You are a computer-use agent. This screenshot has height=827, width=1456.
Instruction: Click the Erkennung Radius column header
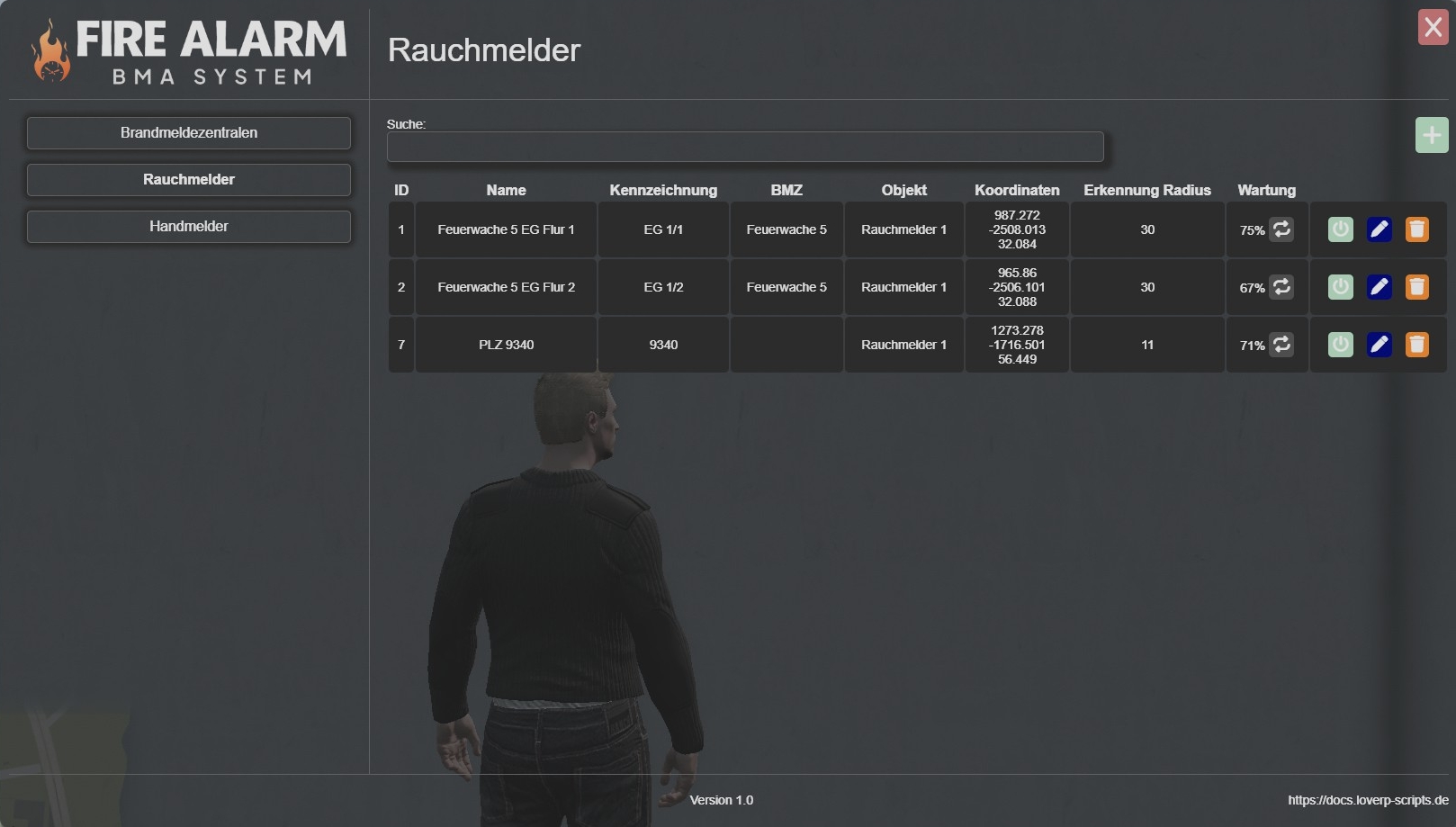pos(1147,190)
